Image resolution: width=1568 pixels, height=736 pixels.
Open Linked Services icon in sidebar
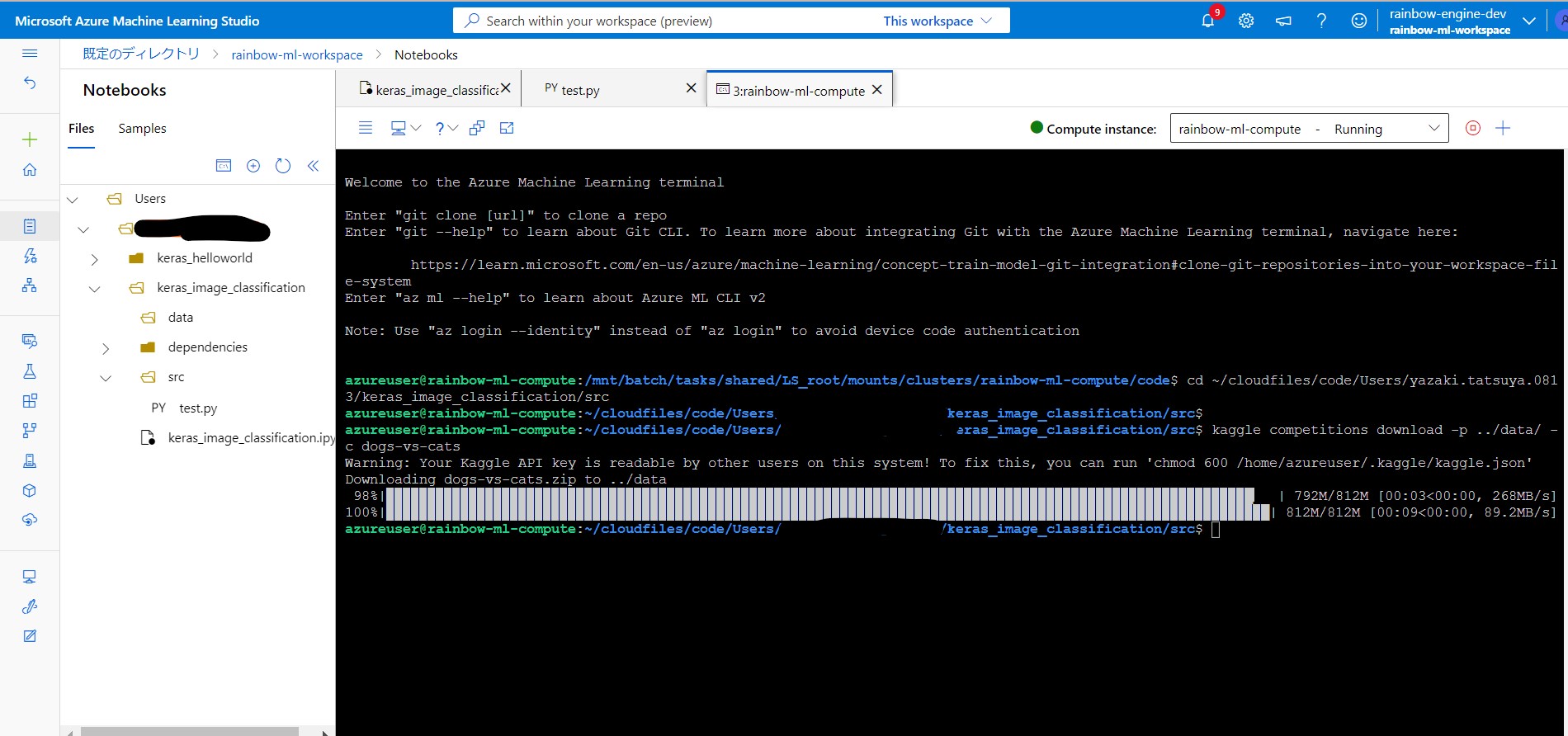[30, 606]
